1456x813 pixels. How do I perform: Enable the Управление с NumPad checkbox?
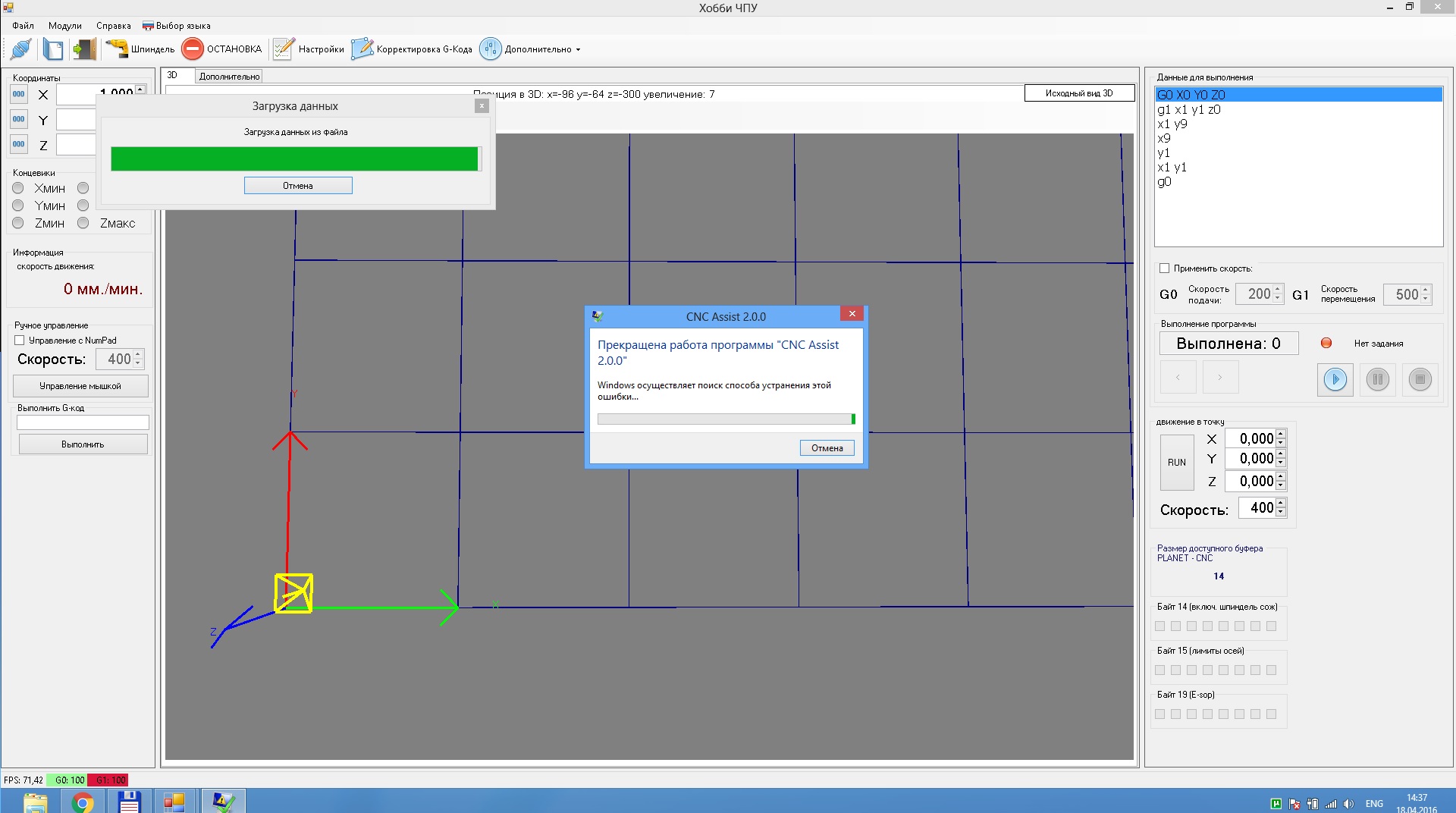[20, 341]
